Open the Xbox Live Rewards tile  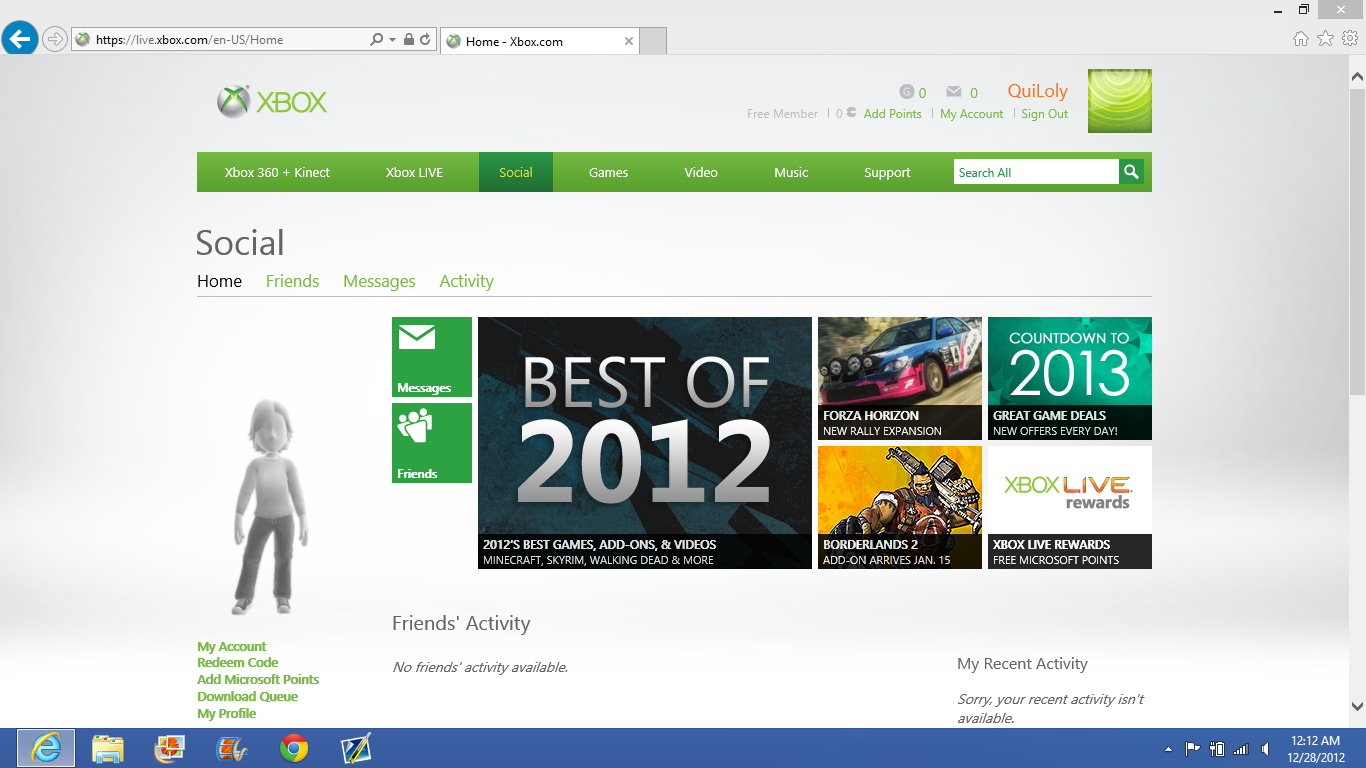pos(1070,507)
